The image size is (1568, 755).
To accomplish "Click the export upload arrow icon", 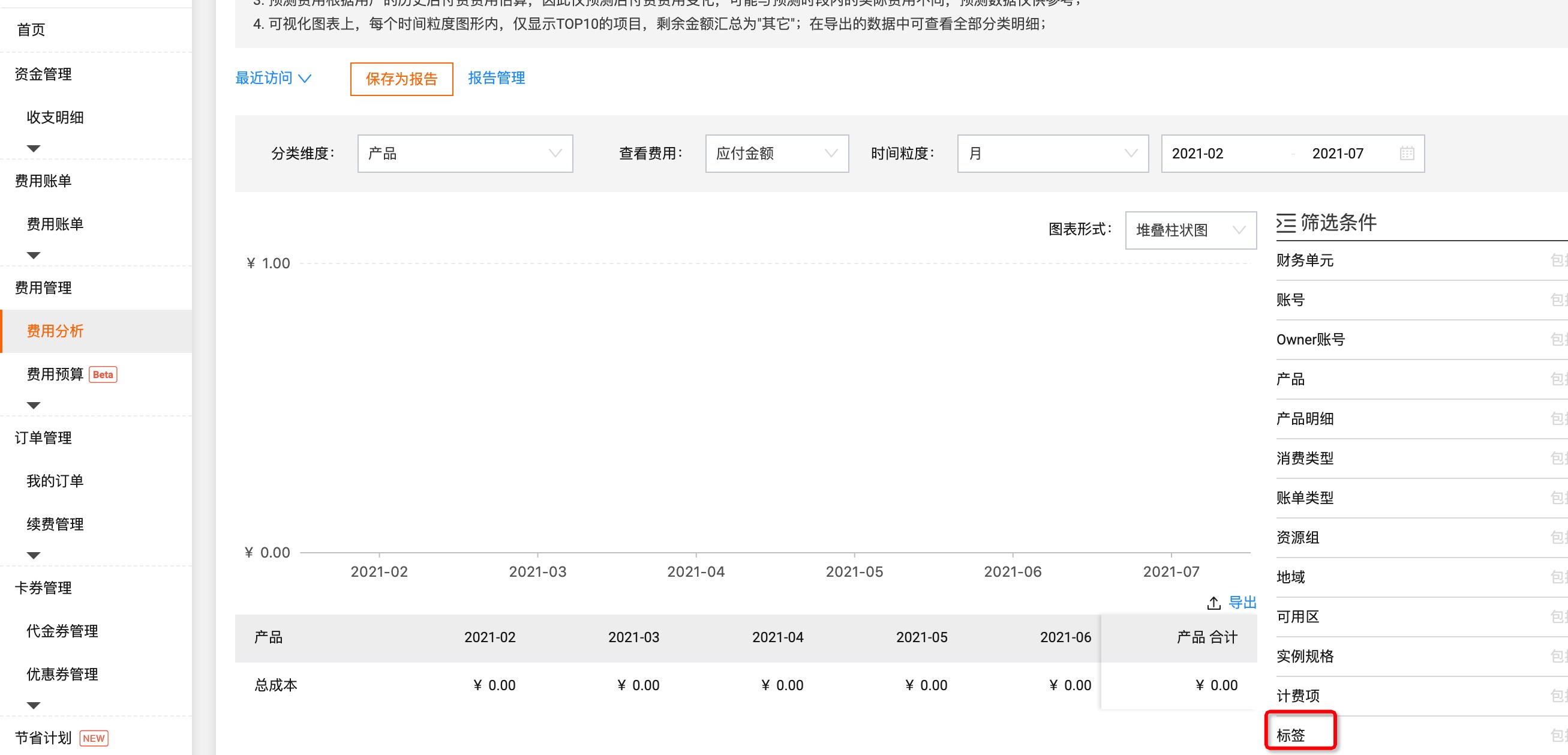I will click(x=1213, y=603).
